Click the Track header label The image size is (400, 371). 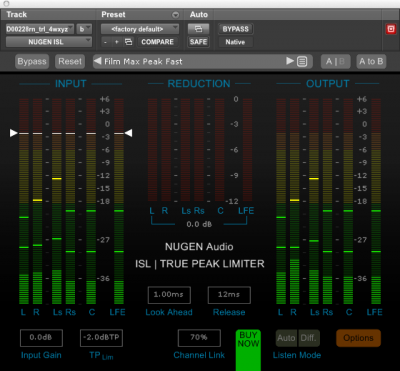pyautogui.click(x=17, y=15)
